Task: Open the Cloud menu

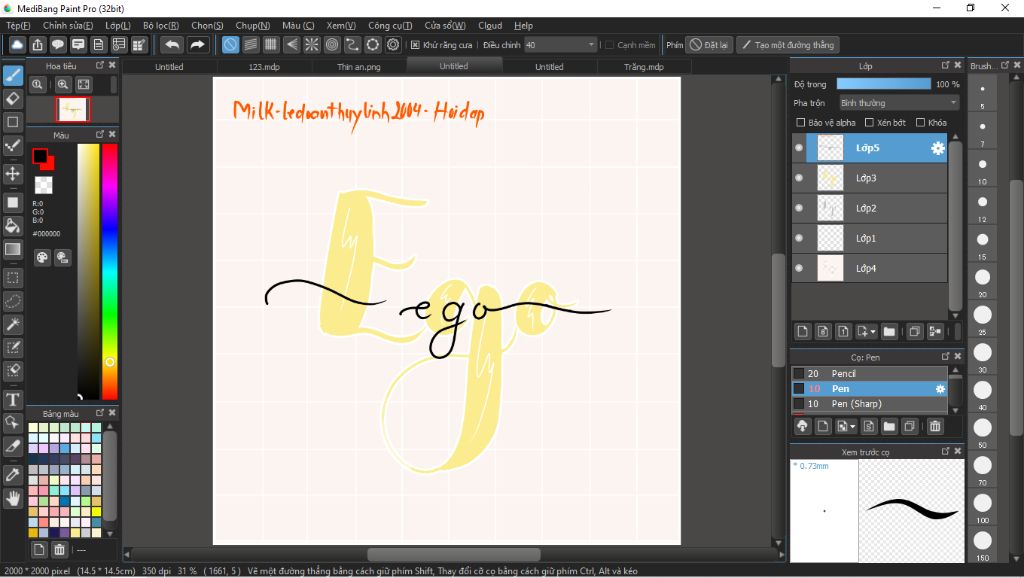Action: point(490,25)
